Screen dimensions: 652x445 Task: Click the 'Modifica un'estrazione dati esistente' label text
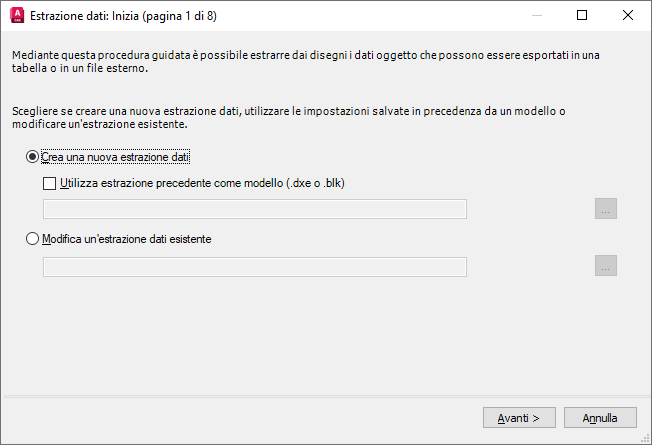127,239
